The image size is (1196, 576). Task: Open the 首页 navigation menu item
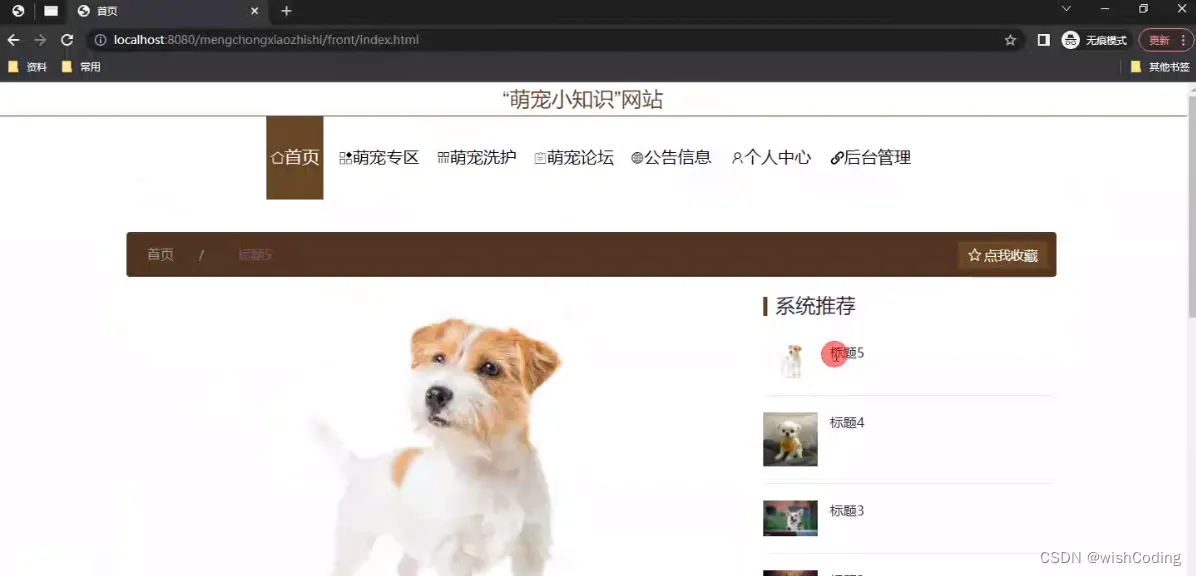[294, 158]
